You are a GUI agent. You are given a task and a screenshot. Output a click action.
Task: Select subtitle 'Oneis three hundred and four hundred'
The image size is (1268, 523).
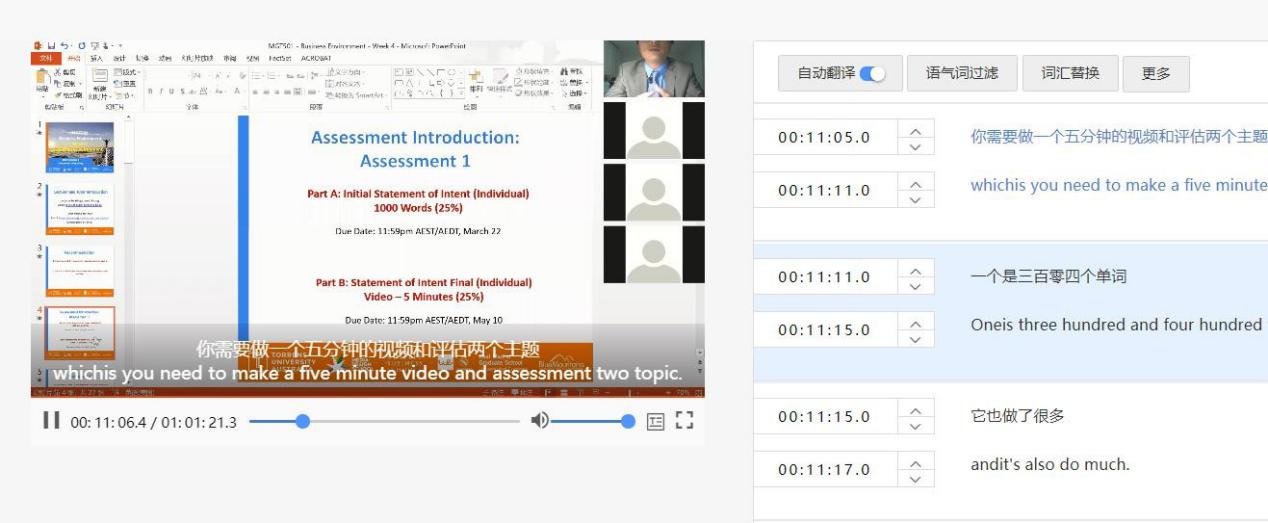[x=1116, y=325]
